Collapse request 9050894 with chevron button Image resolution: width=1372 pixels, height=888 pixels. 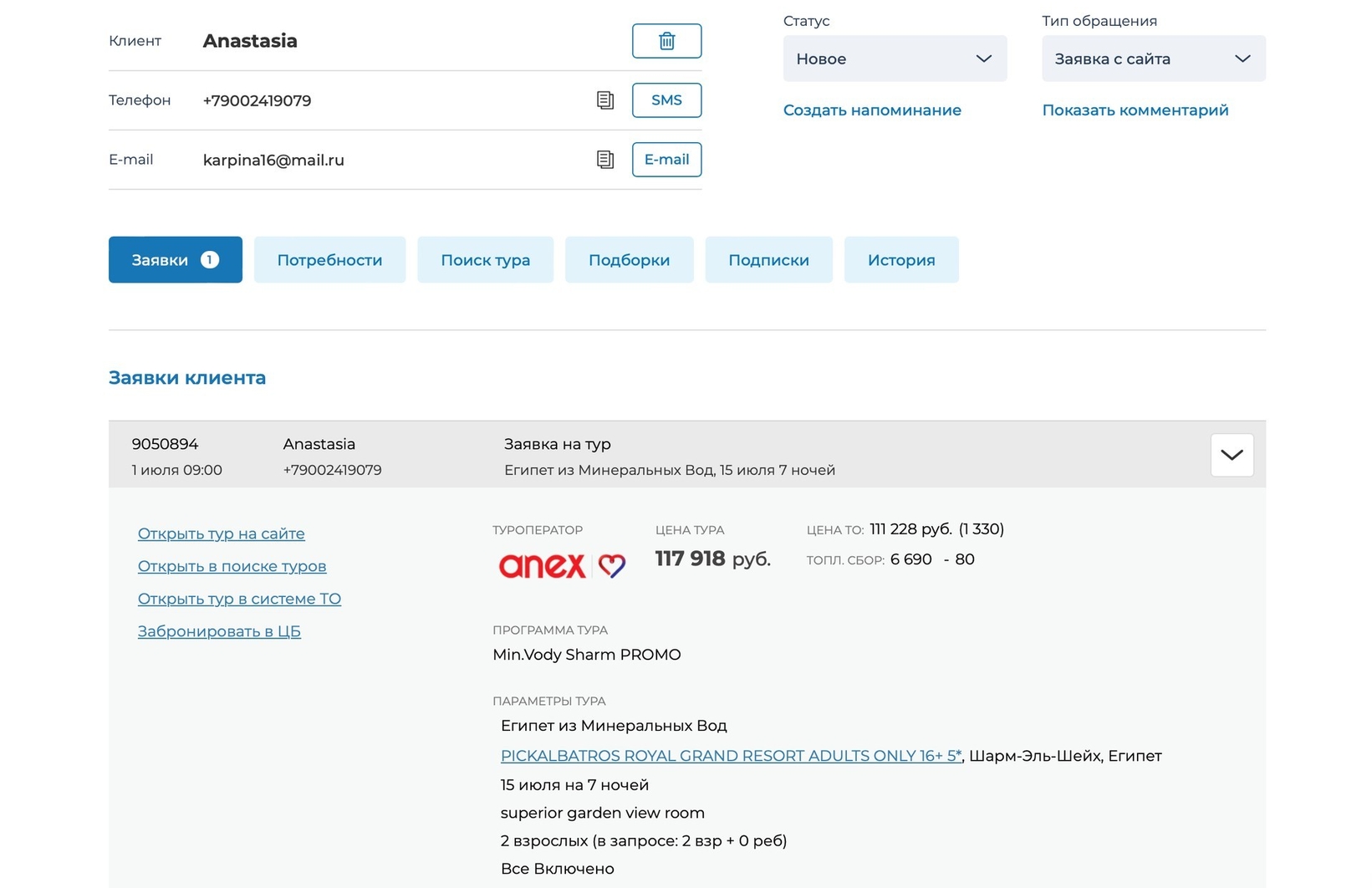(1231, 455)
